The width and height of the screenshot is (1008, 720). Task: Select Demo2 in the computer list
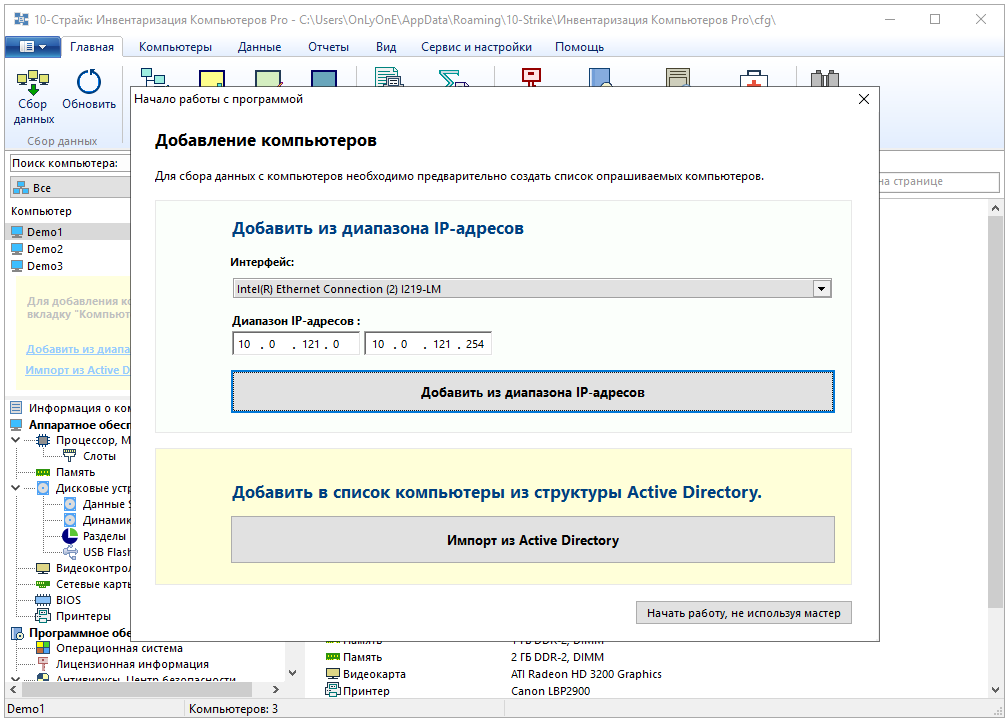point(45,249)
